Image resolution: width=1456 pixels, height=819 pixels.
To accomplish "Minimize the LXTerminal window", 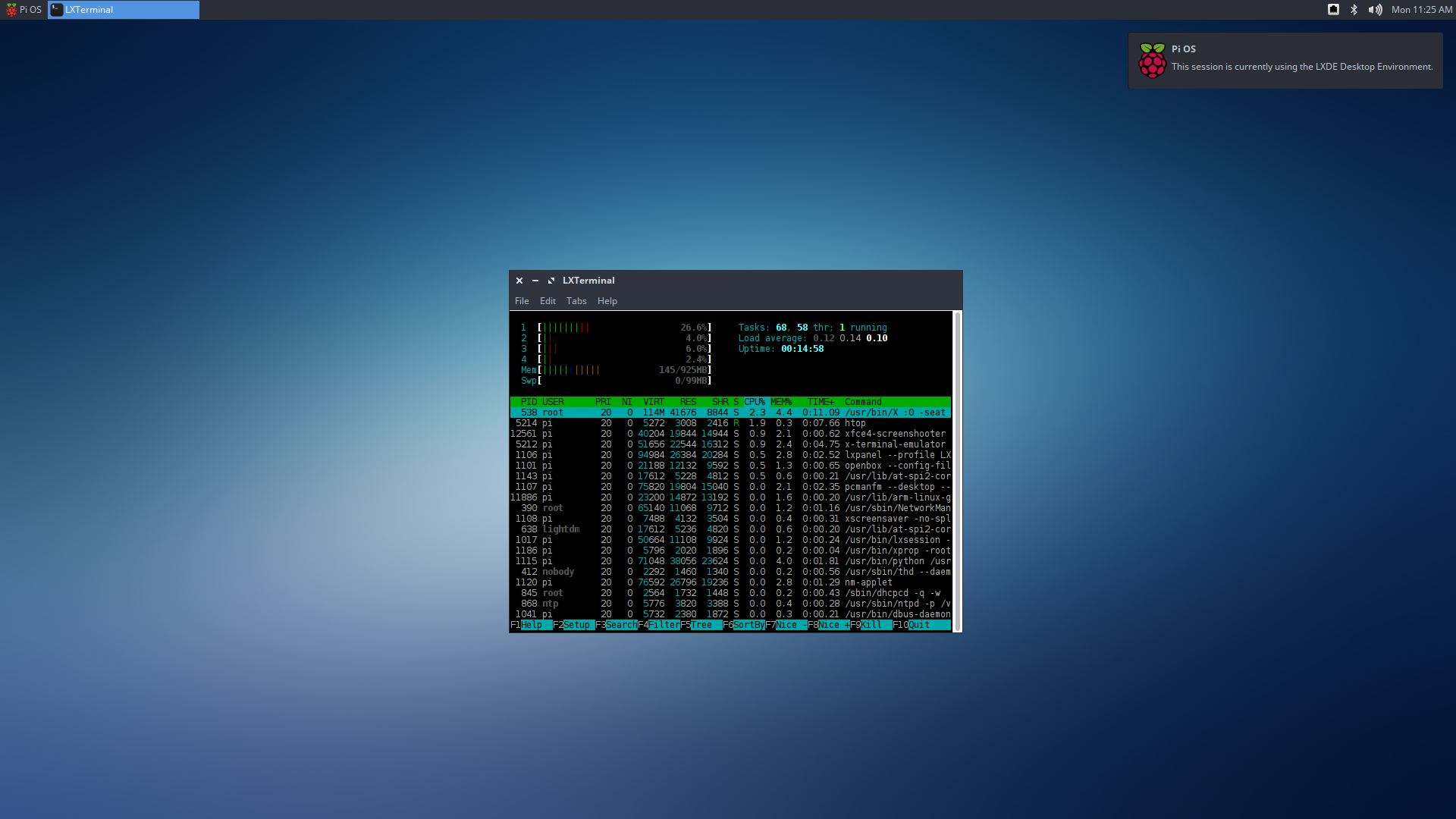I will tap(535, 281).
